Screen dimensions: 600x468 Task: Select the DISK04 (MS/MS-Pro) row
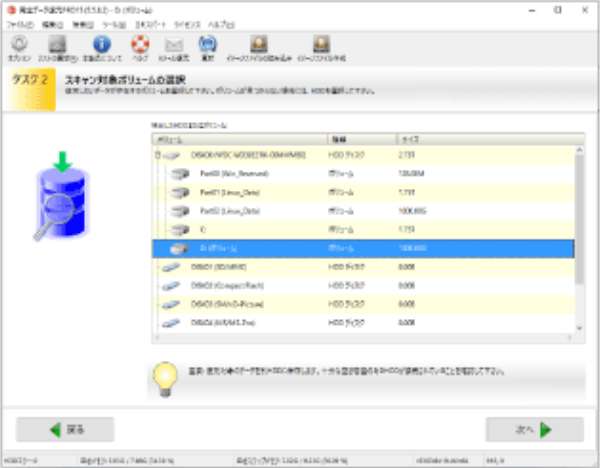pos(364,323)
